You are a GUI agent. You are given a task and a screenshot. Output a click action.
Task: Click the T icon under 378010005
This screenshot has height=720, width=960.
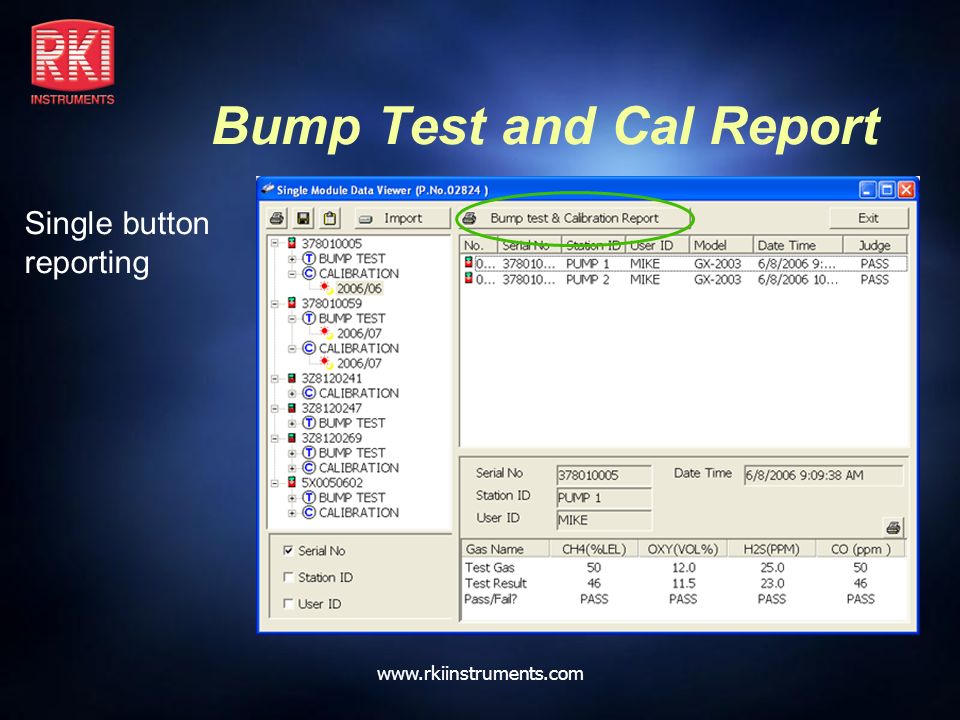point(309,258)
